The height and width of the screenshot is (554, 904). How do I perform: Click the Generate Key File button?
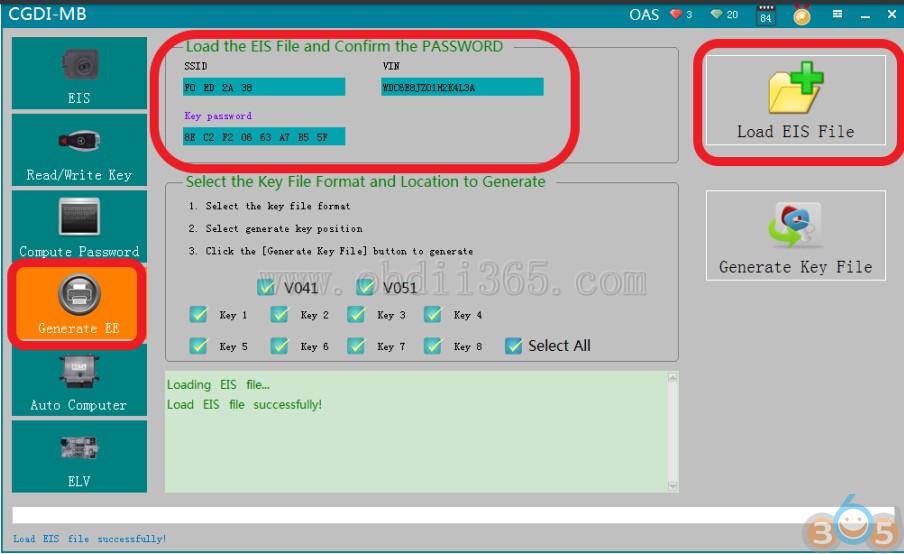[x=796, y=235]
